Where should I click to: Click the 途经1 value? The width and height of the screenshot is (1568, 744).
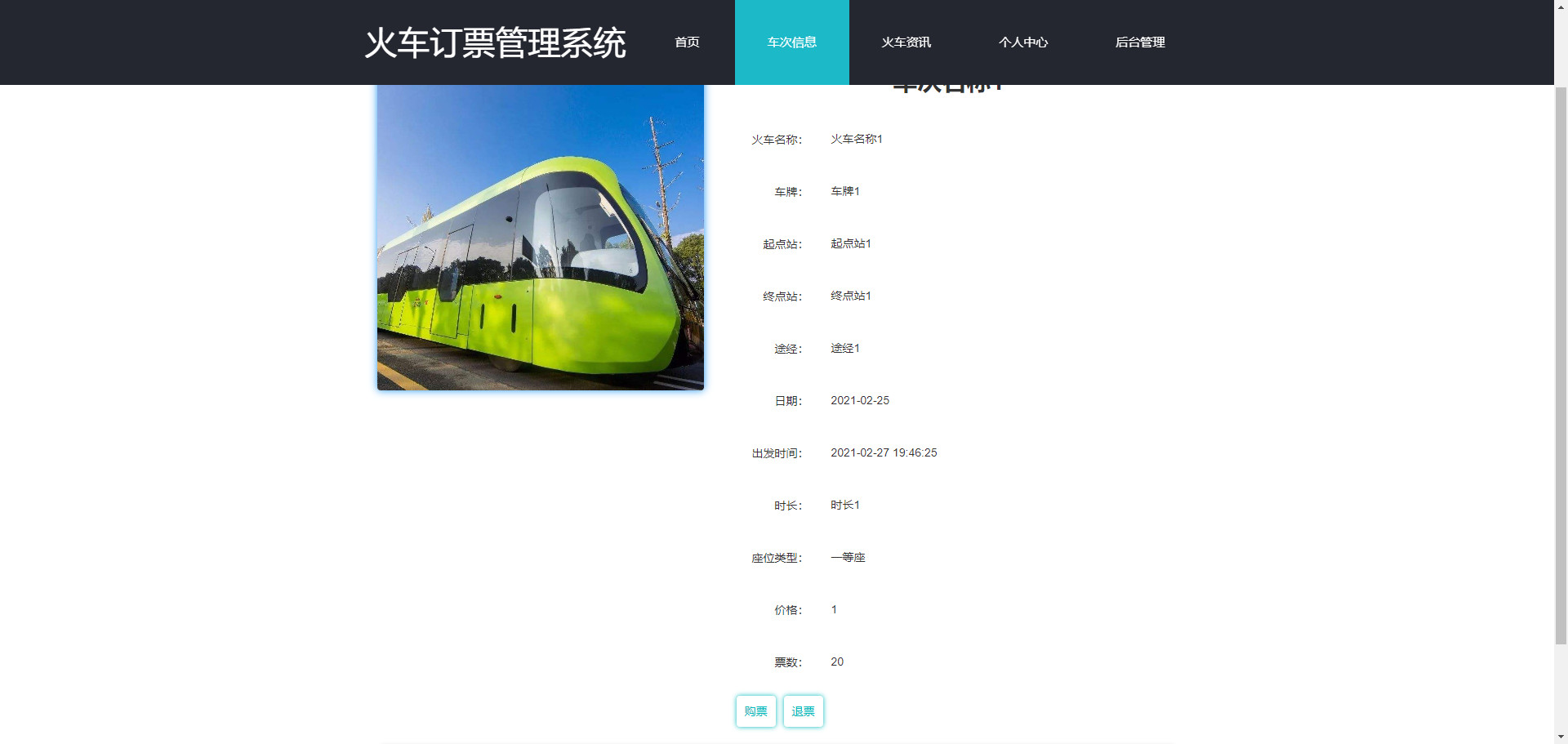[x=845, y=348]
